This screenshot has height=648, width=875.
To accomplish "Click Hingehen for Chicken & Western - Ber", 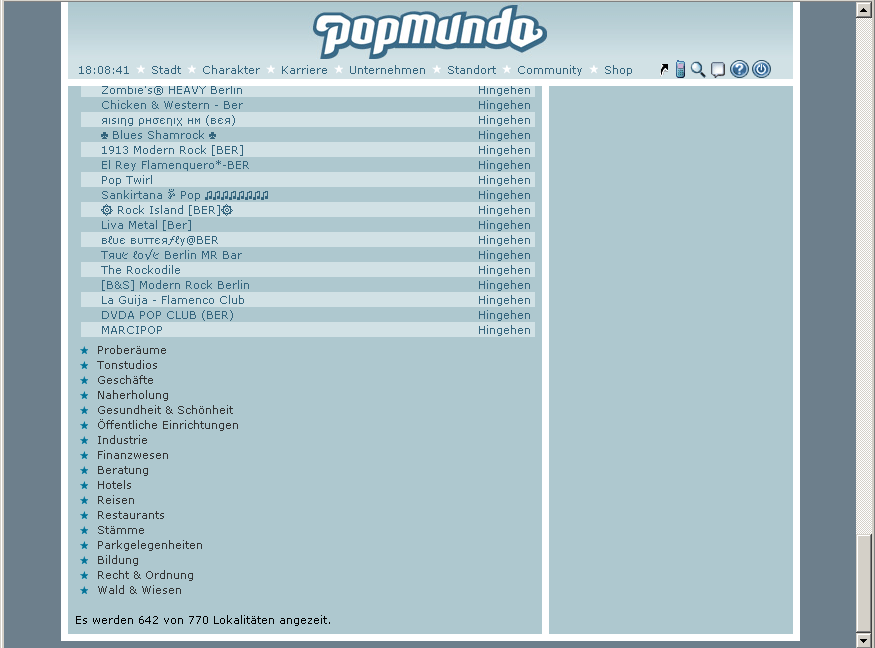I will click(504, 105).
